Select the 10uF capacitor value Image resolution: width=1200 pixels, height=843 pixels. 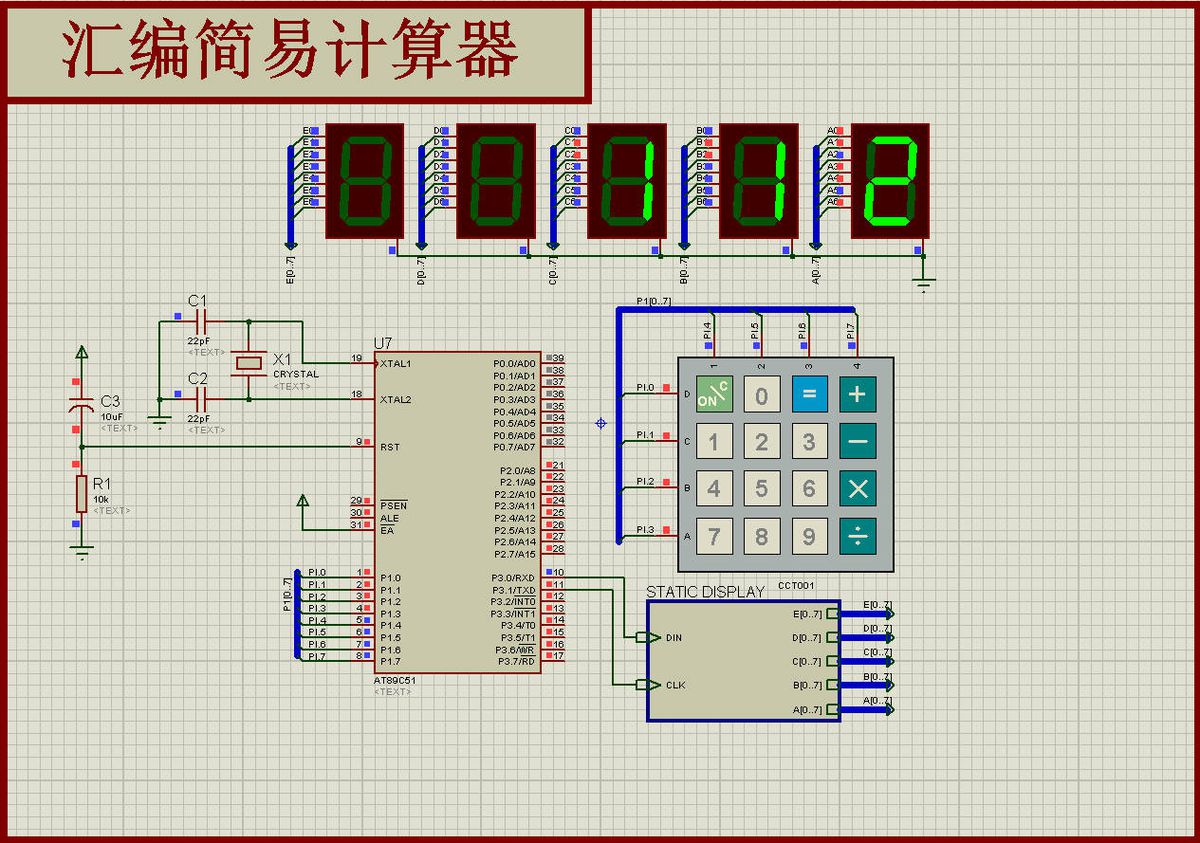pyautogui.click(x=112, y=416)
